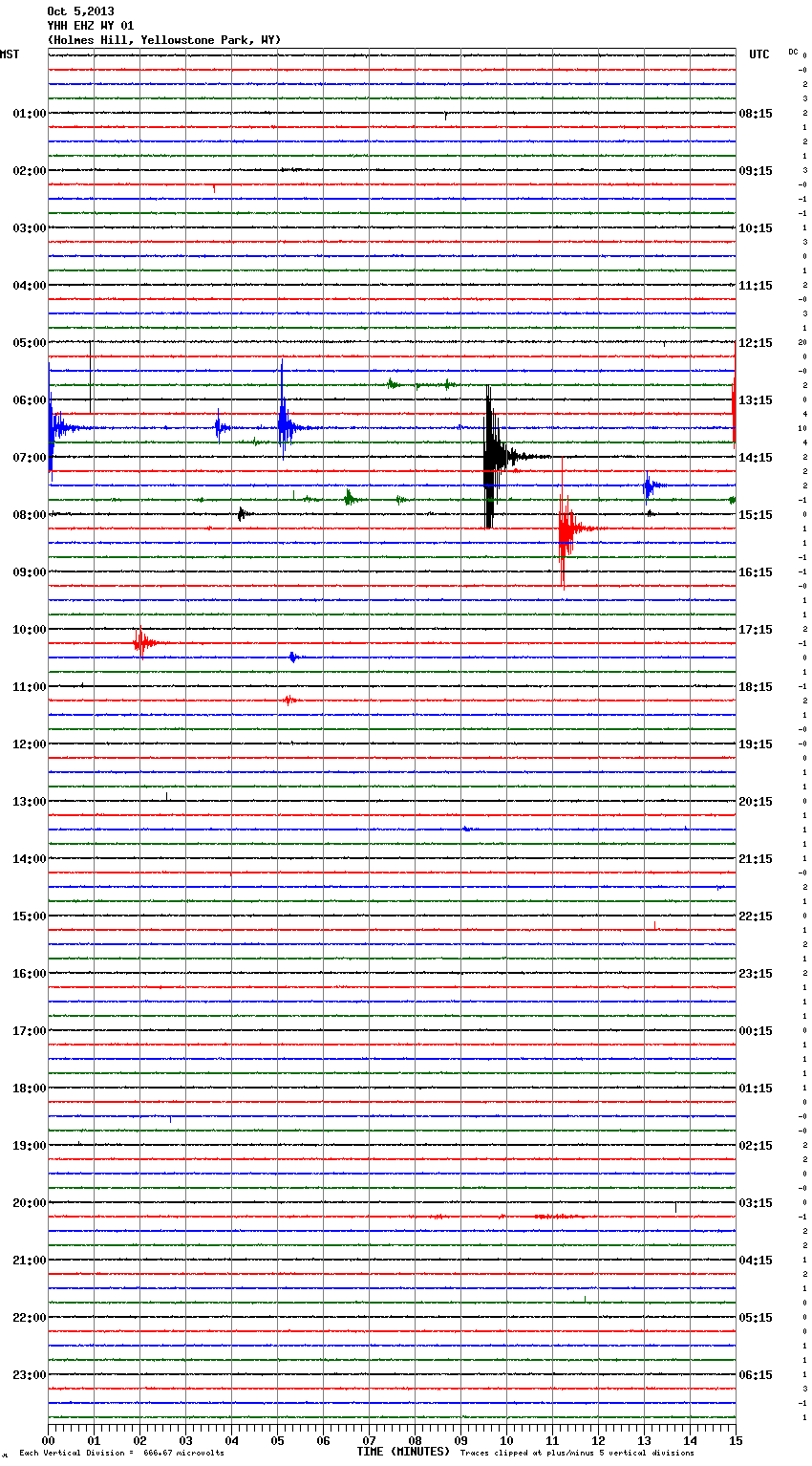Select the 09:00 MST time label
The width and height of the screenshot is (812, 1466).
[30, 572]
